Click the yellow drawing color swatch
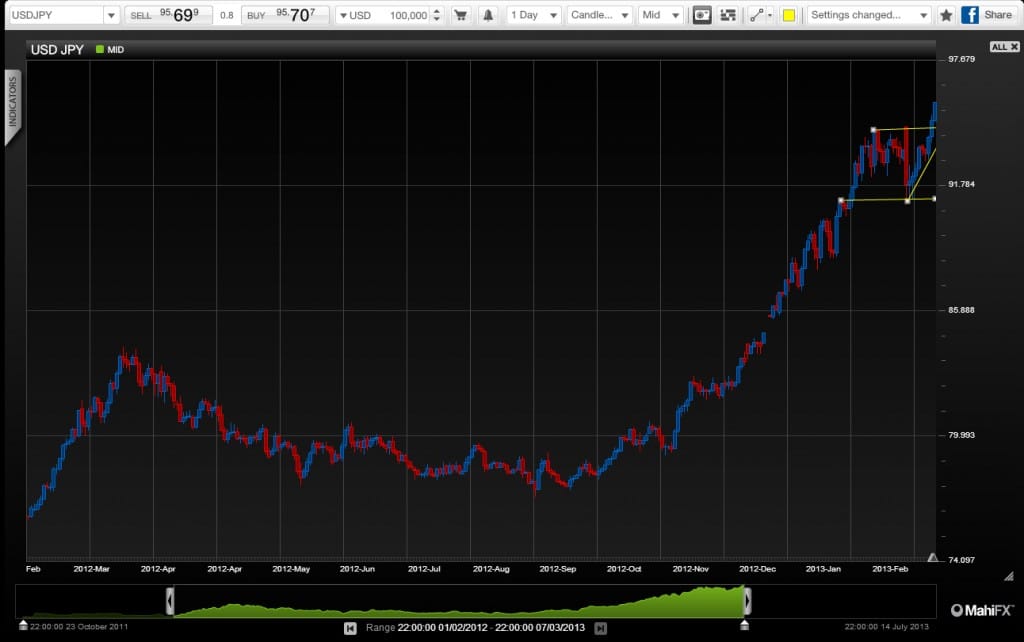 (x=789, y=15)
